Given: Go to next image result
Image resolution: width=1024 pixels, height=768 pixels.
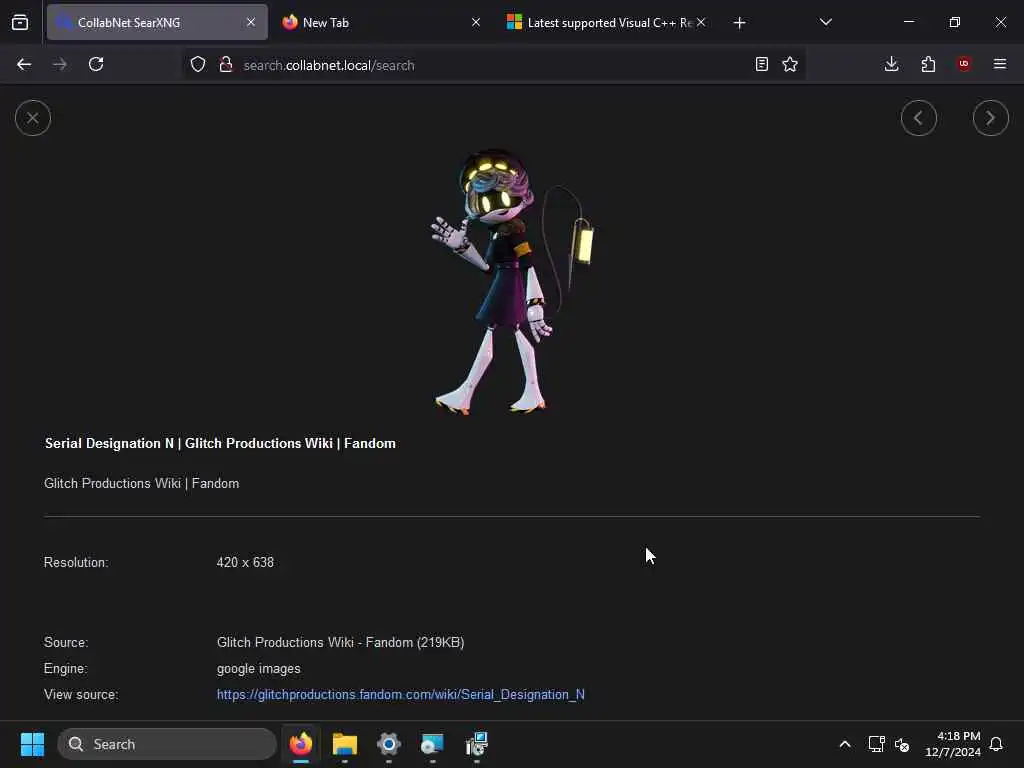Looking at the screenshot, I should [991, 118].
